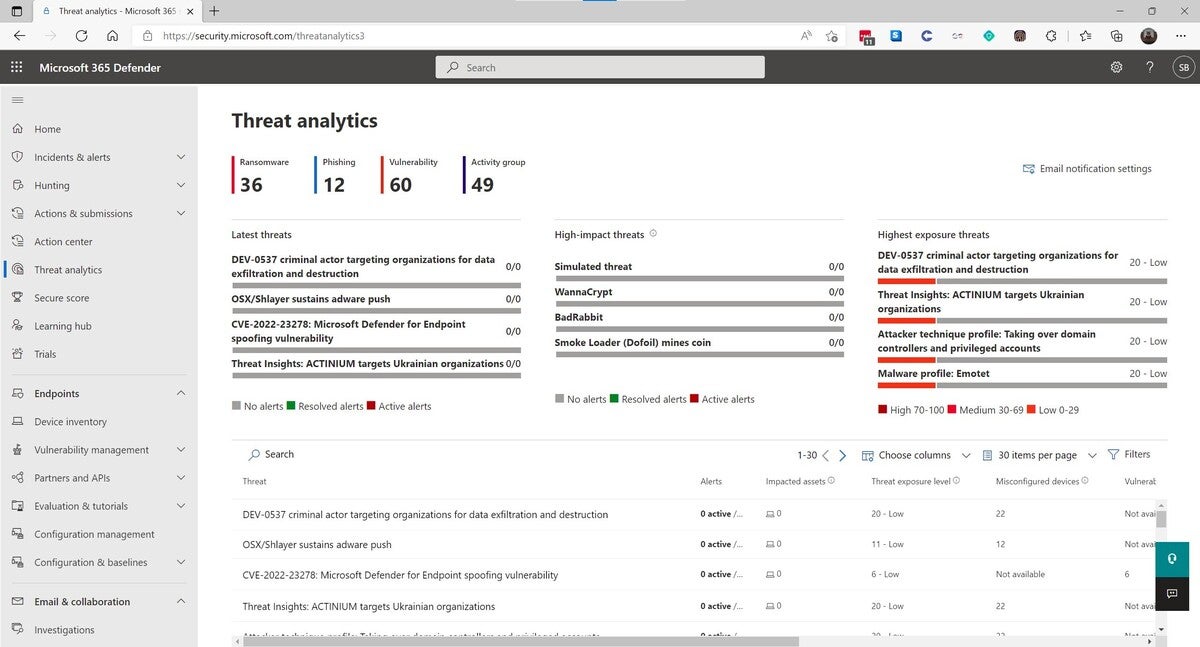Click the Investigations sidebar icon
1200x647 pixels.
(17, 630)
